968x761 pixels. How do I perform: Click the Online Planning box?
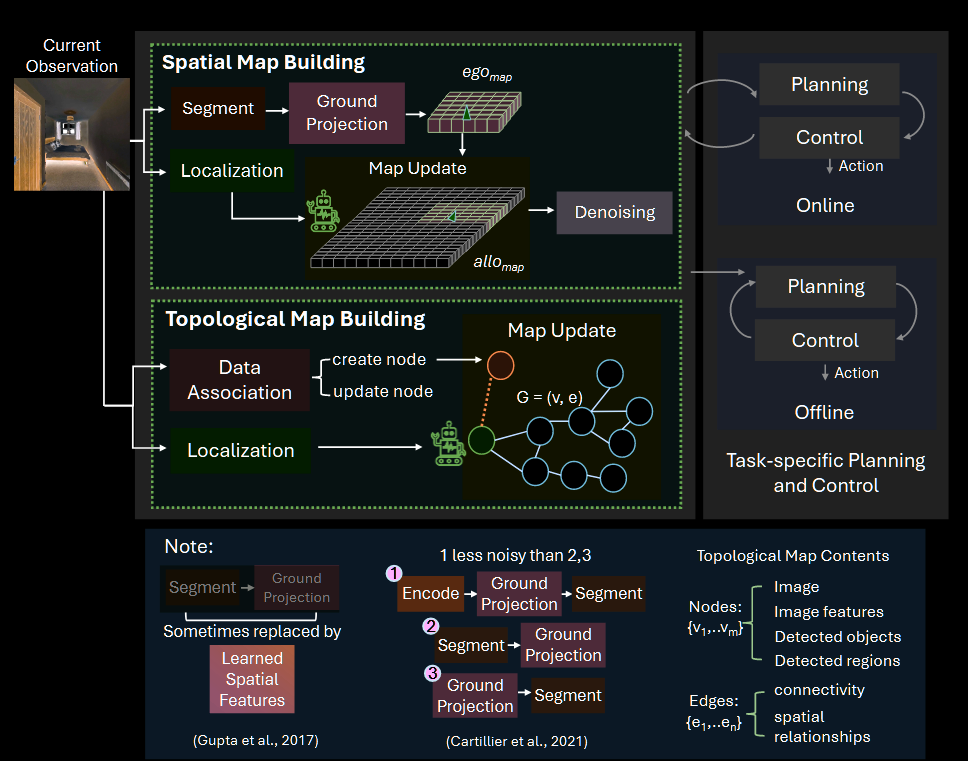829,84
